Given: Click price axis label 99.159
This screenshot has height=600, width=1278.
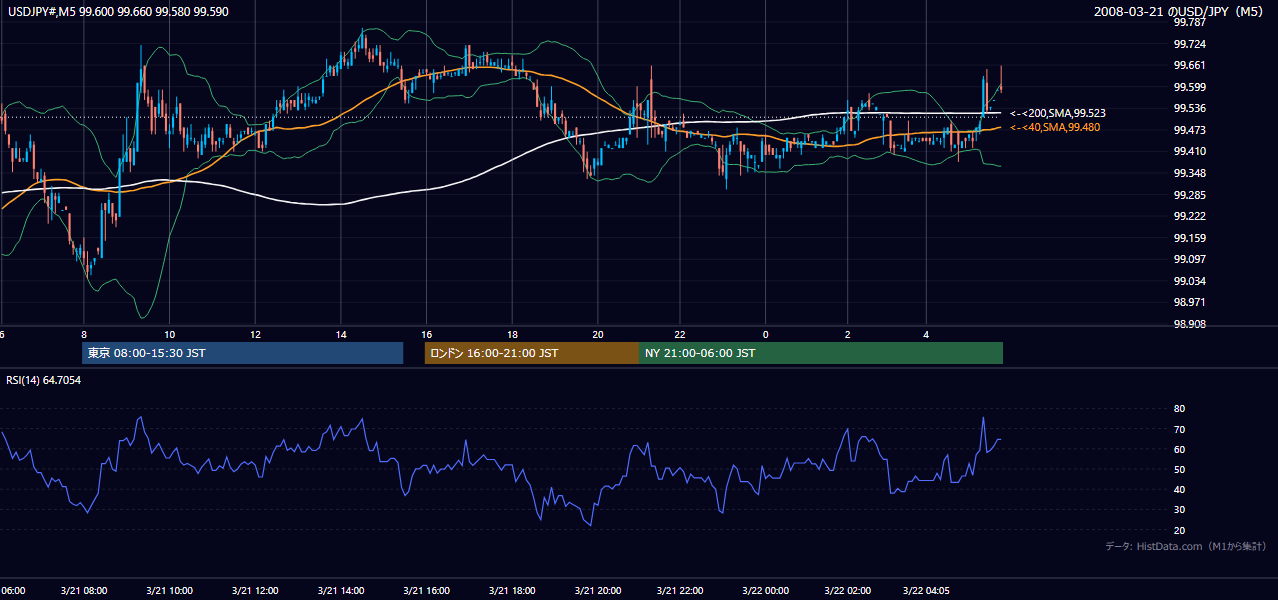Looking at the screenshot, I should tap(1191, 238).
